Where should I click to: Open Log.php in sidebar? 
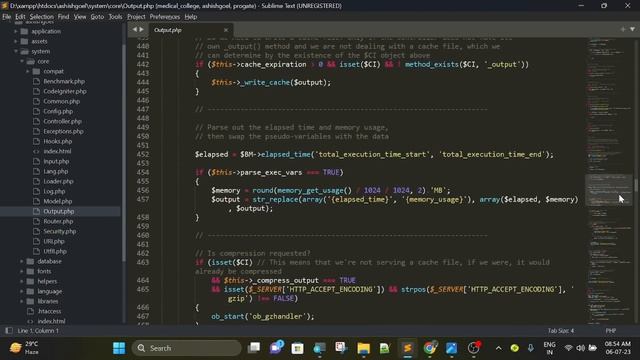pos(54,191)
